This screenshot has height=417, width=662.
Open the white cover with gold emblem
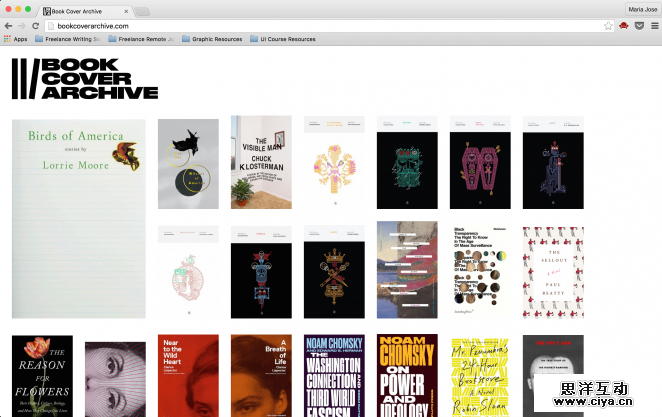tap(334, 162)
